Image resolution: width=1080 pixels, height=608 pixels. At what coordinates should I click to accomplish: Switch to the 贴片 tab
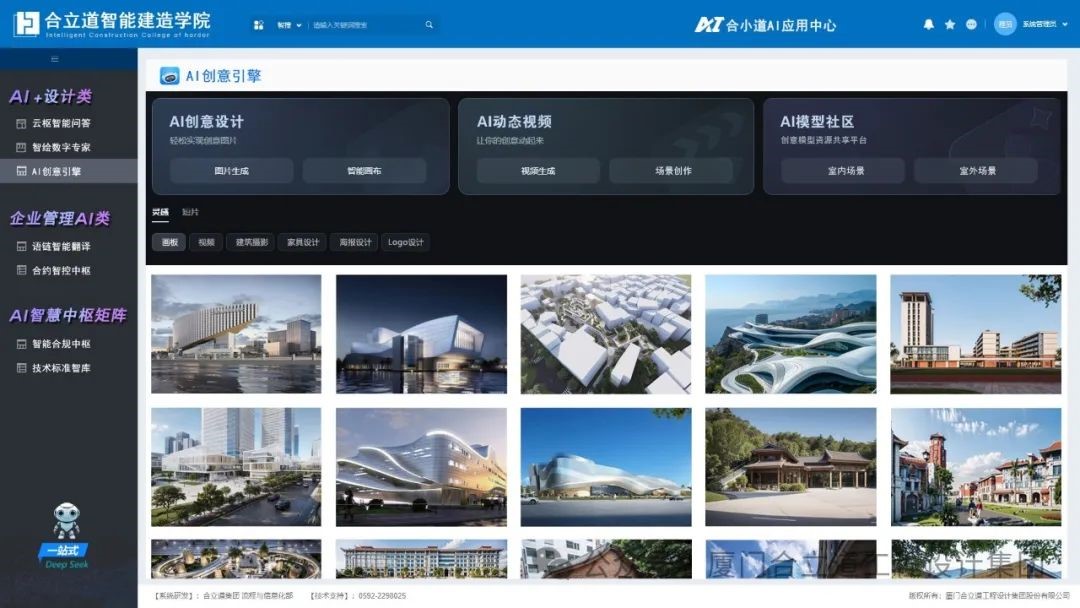[x=190, y=212]
